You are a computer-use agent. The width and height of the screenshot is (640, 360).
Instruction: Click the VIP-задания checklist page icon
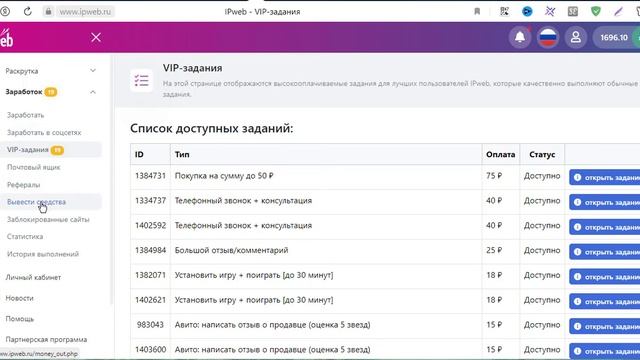coord(142,80)
